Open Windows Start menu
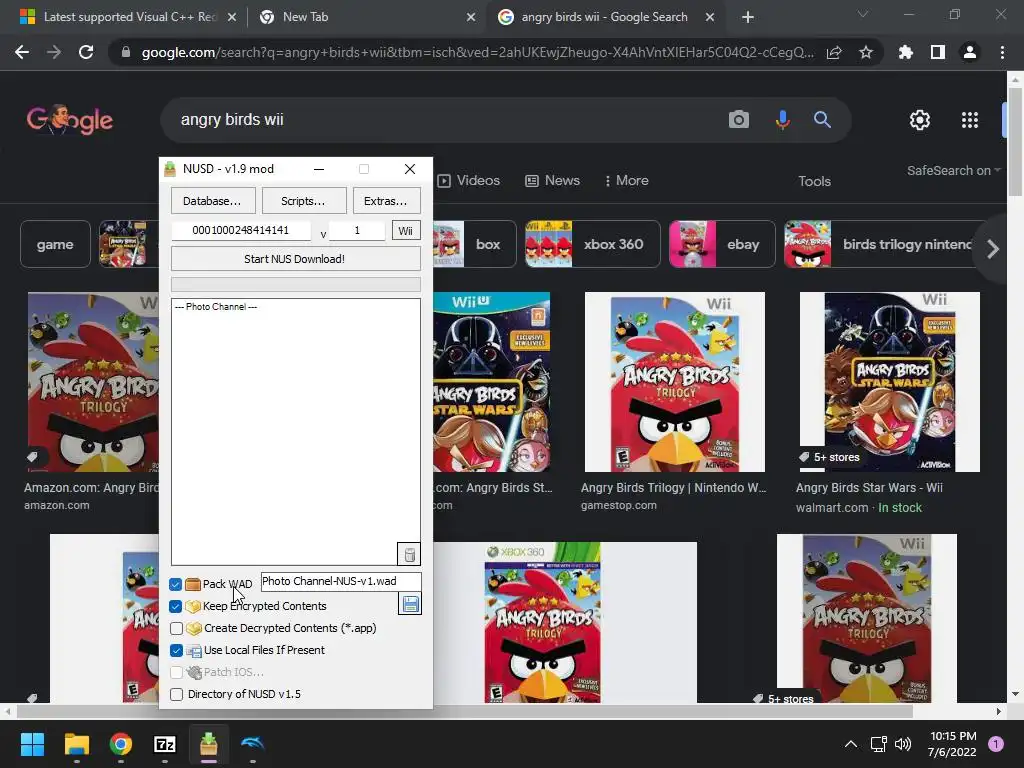This screenshot has height=768, width=1024. [32, 744]
